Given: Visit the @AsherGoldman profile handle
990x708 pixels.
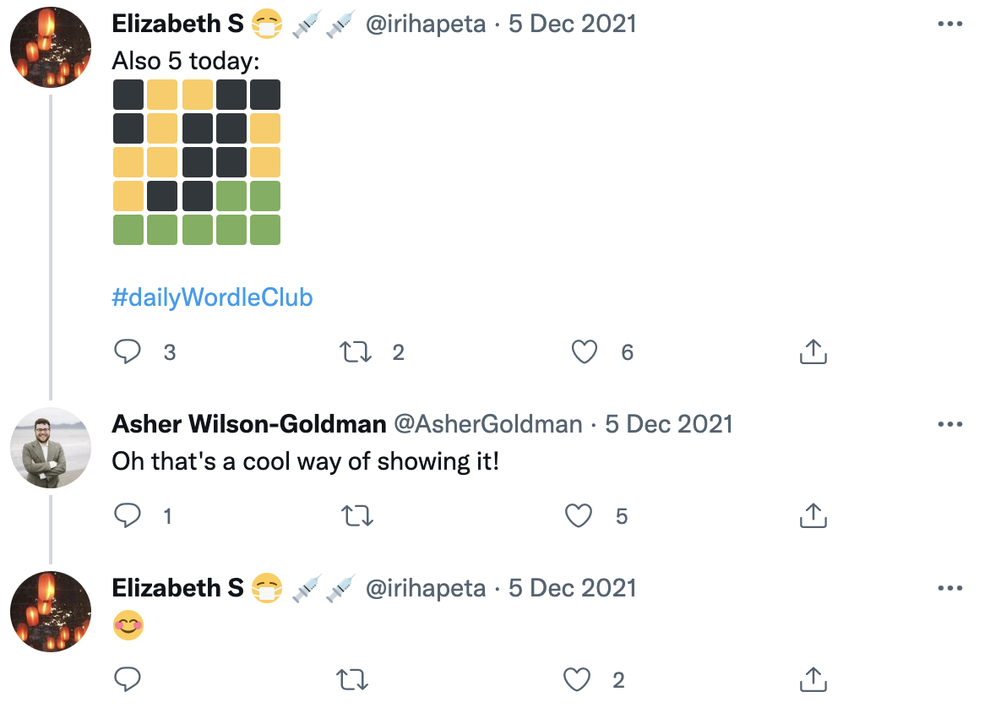Looking at the screenshot, I should (488, 424).
